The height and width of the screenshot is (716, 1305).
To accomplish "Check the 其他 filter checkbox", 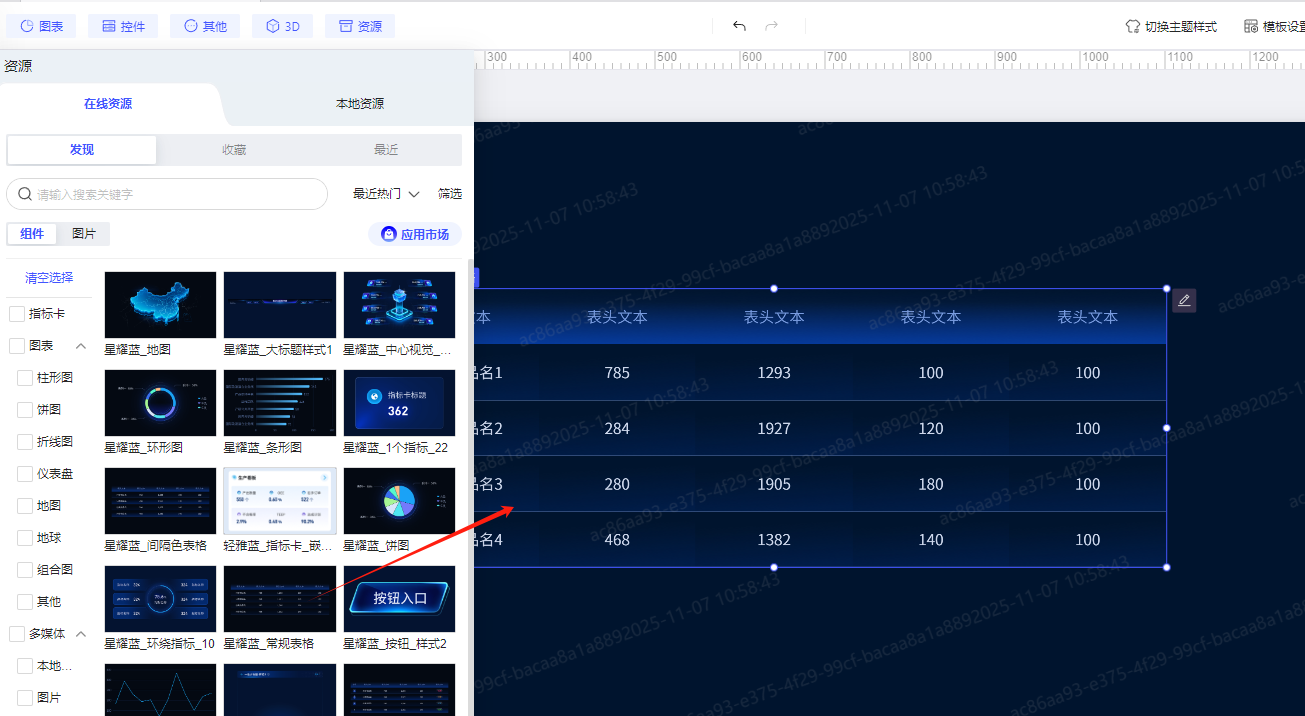I will (x=25, y=602).
